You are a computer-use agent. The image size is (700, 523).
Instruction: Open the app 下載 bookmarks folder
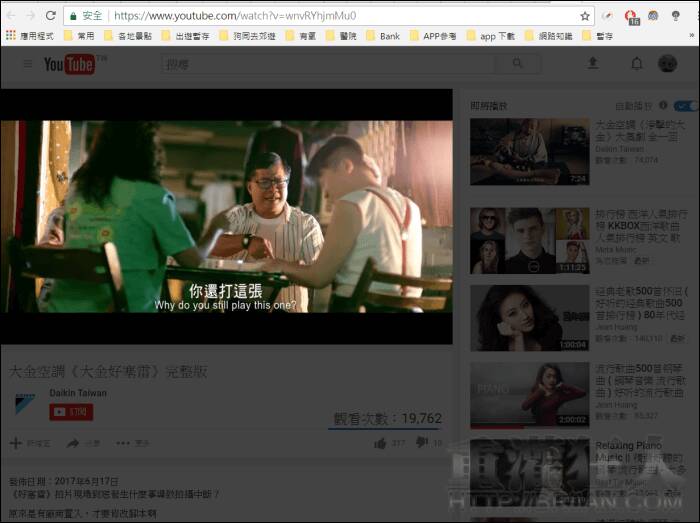pos(491,36)
